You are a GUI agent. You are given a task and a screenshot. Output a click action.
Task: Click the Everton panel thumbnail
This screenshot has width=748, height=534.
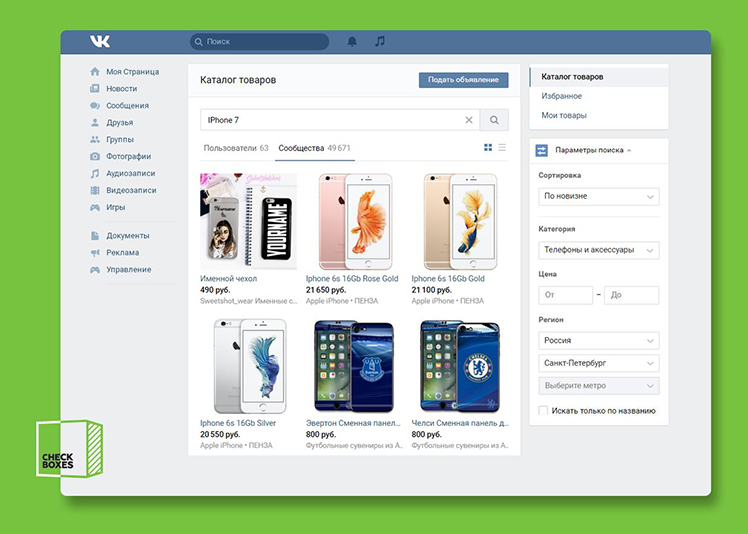(x=354, y=366)
